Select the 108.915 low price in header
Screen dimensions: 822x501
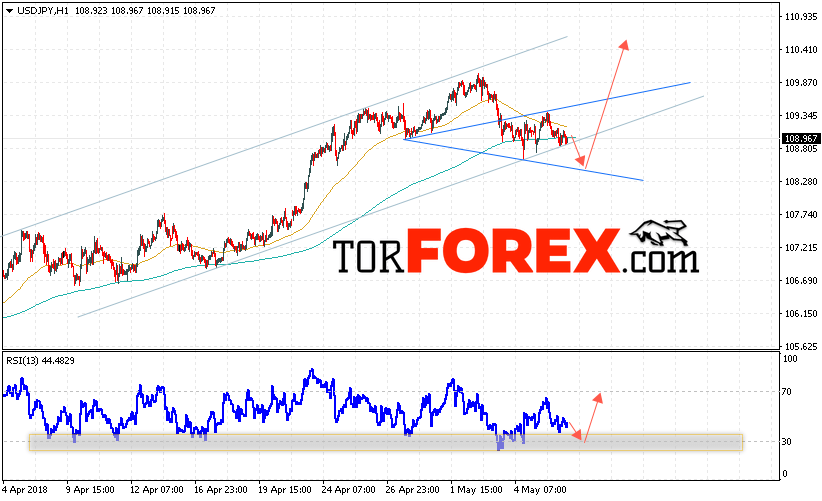[x=163, y=10]
